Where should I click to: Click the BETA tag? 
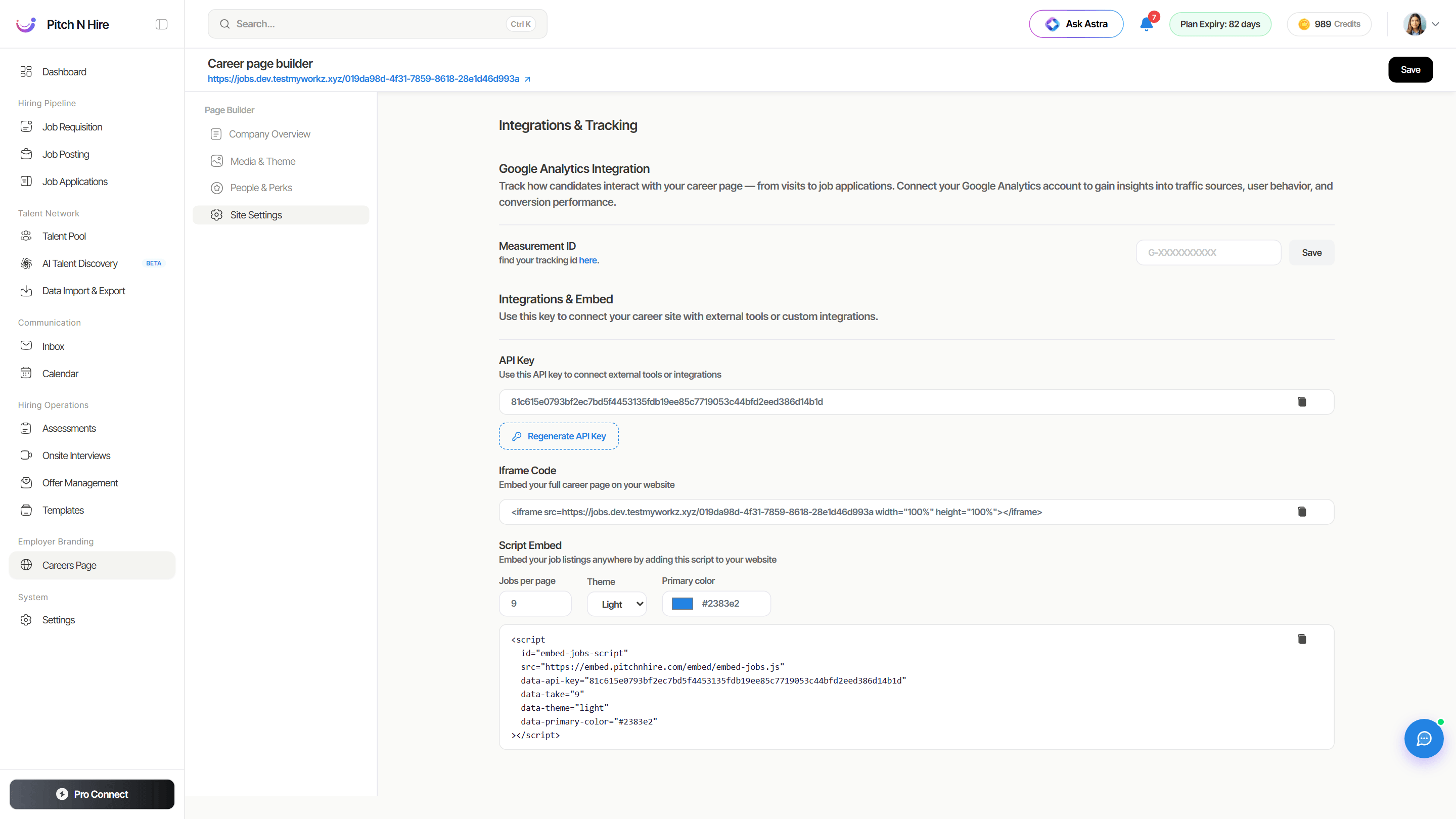154,263
